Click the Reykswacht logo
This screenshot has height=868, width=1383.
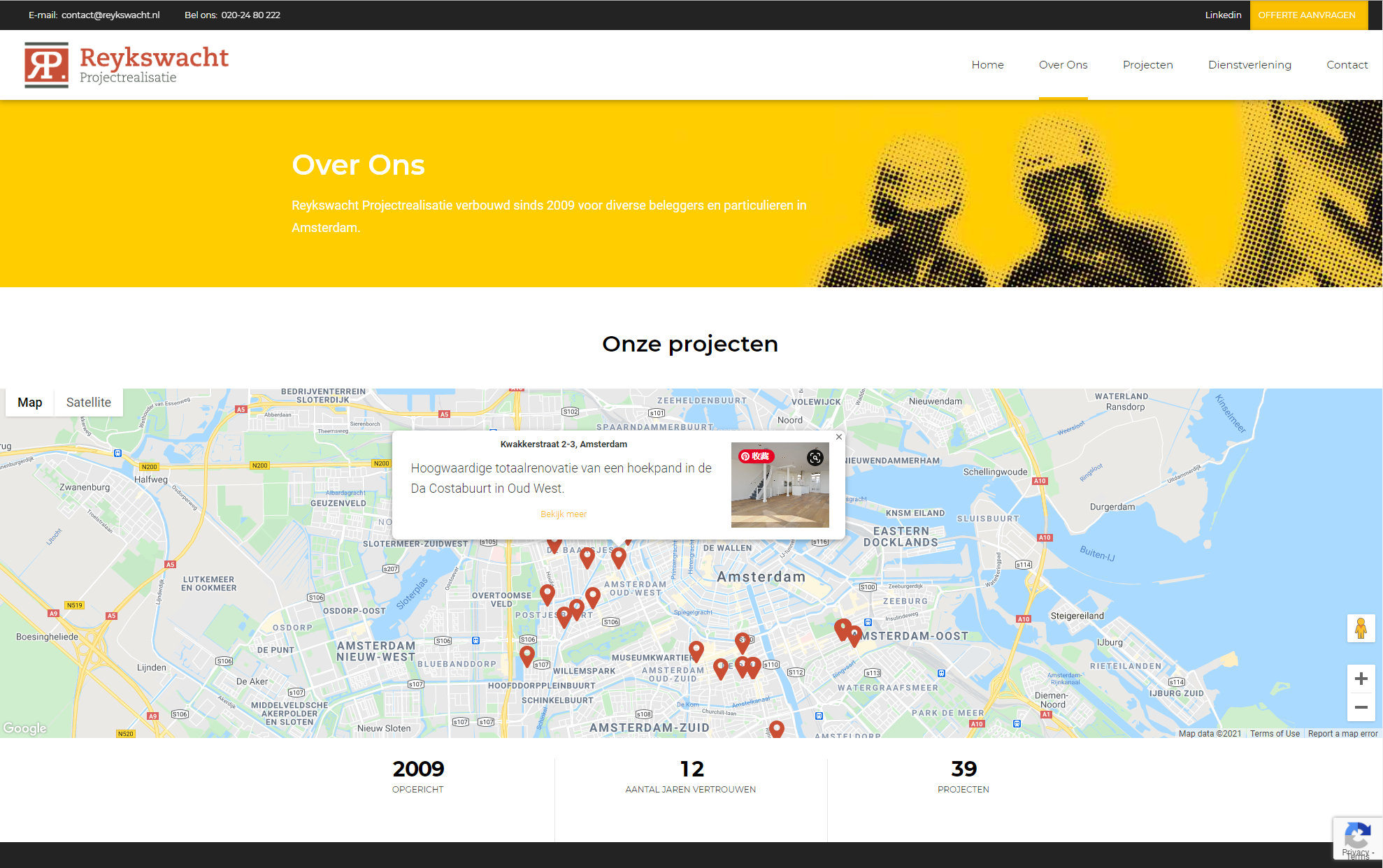pos(127,65)
